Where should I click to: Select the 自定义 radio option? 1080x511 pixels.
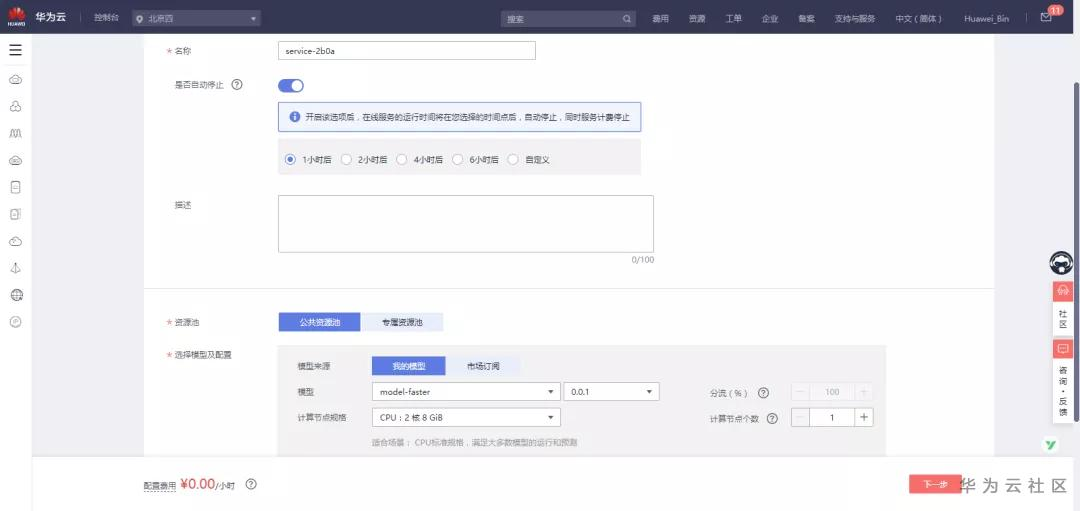(x=512, y=159)
